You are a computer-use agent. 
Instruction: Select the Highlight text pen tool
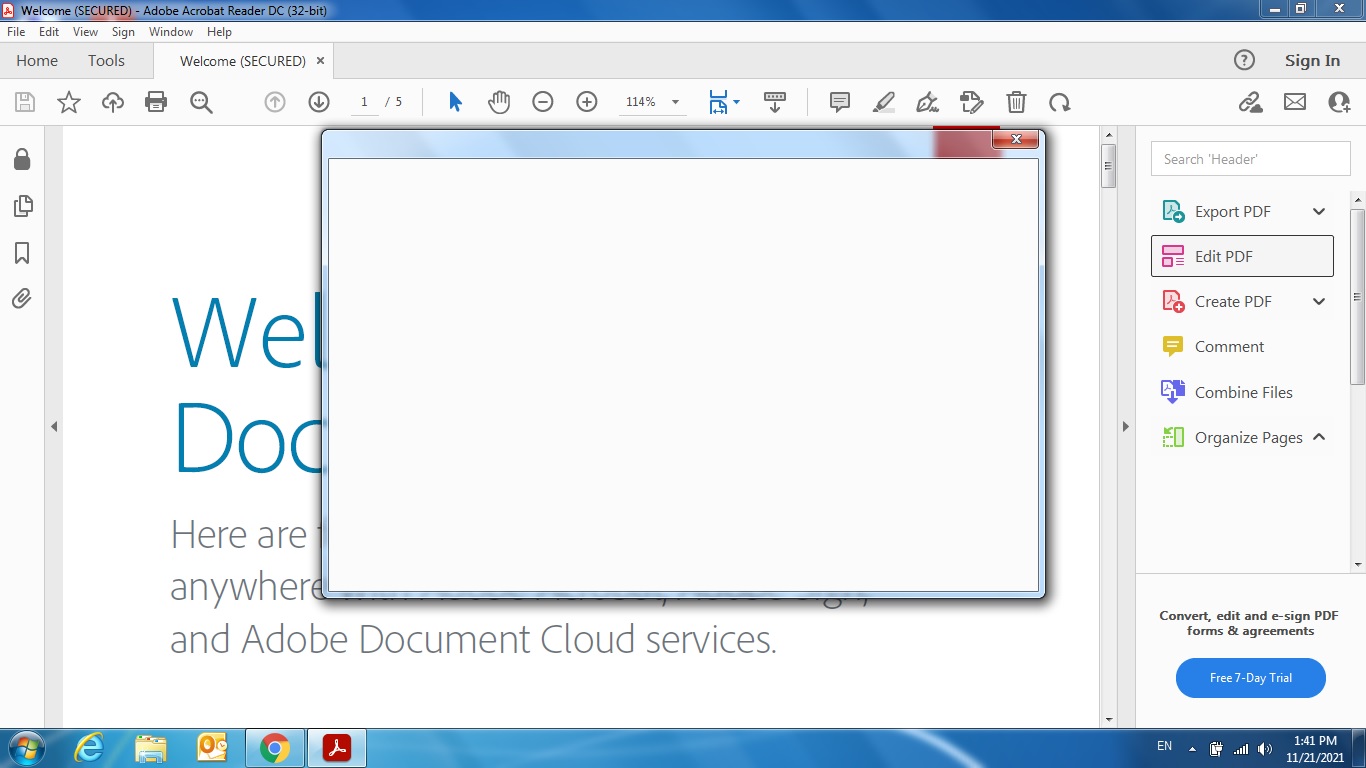[x=884, y=102]
